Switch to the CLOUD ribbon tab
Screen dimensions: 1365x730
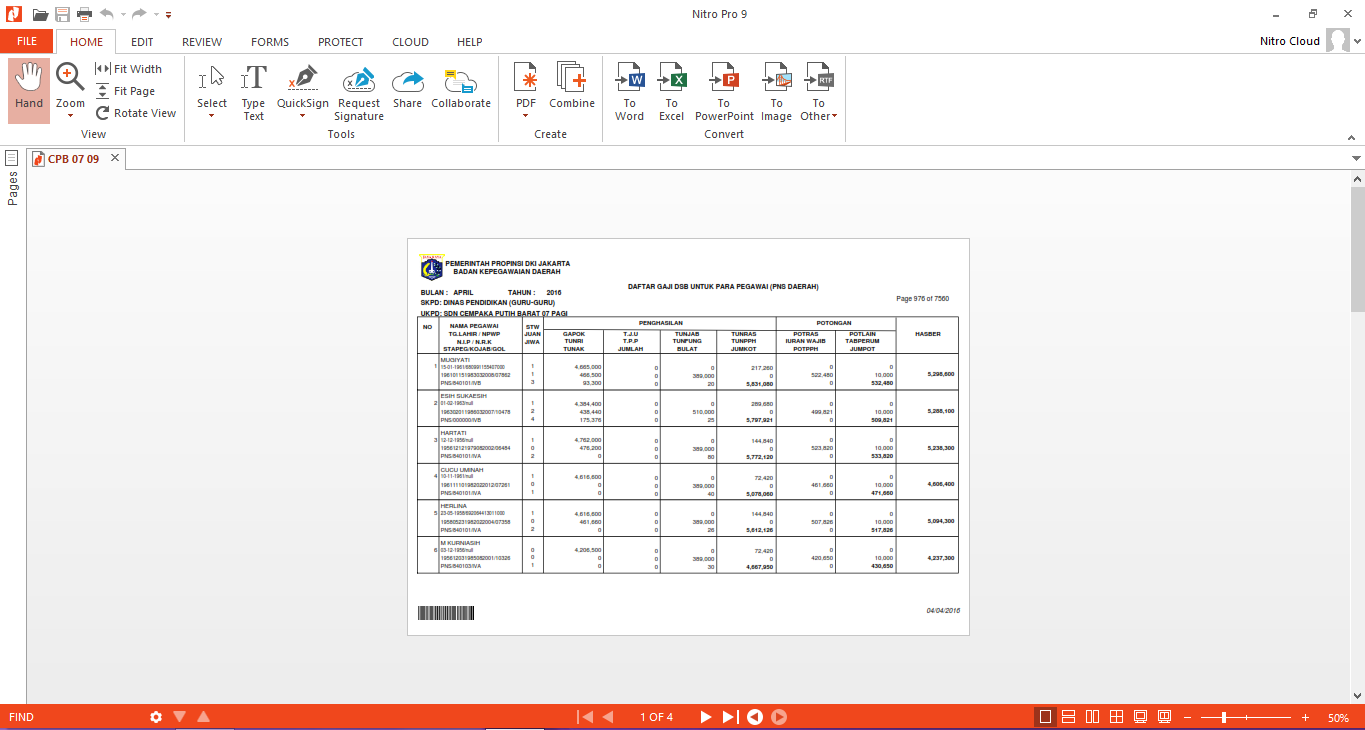pos(410,42)
